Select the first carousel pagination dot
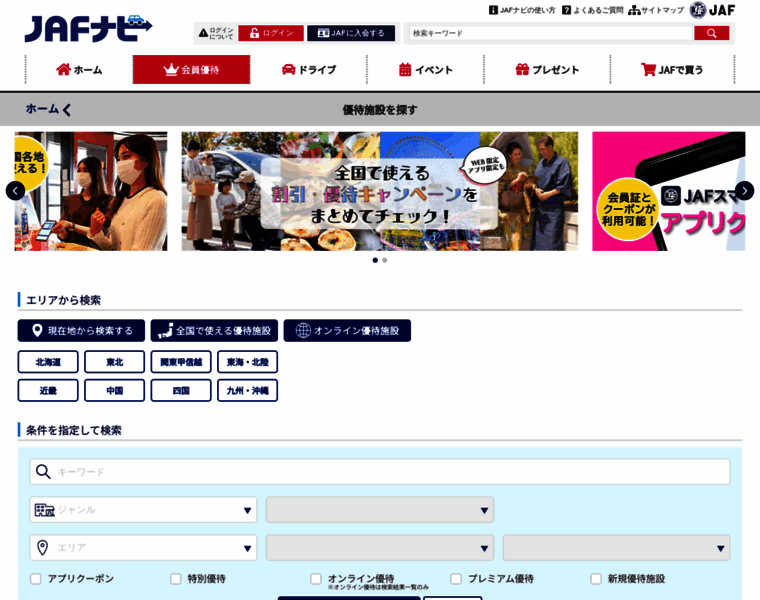The image size is (760, 600). (x=375, y=260)
